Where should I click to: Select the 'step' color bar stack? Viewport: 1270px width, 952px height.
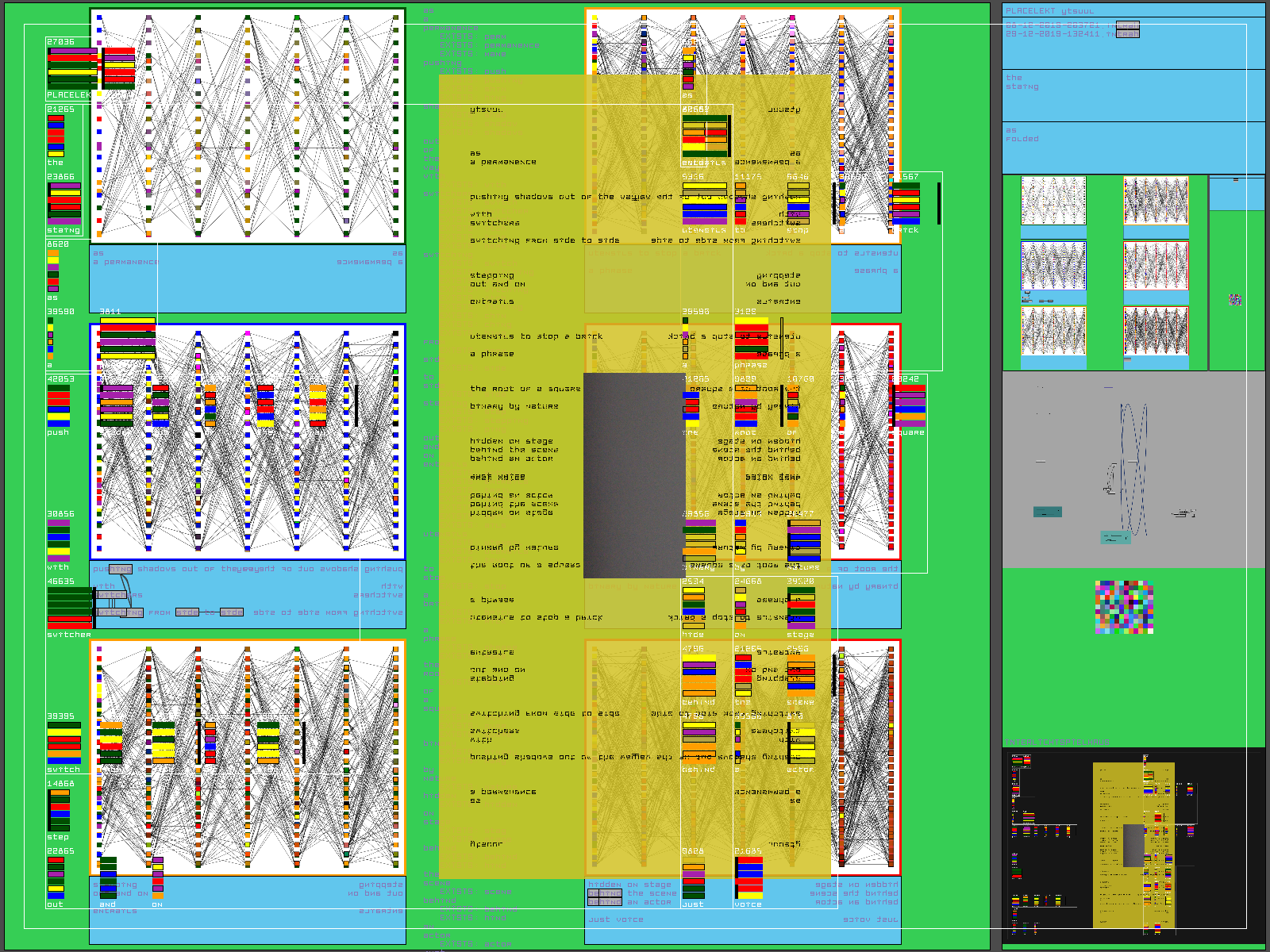(59, 810)
